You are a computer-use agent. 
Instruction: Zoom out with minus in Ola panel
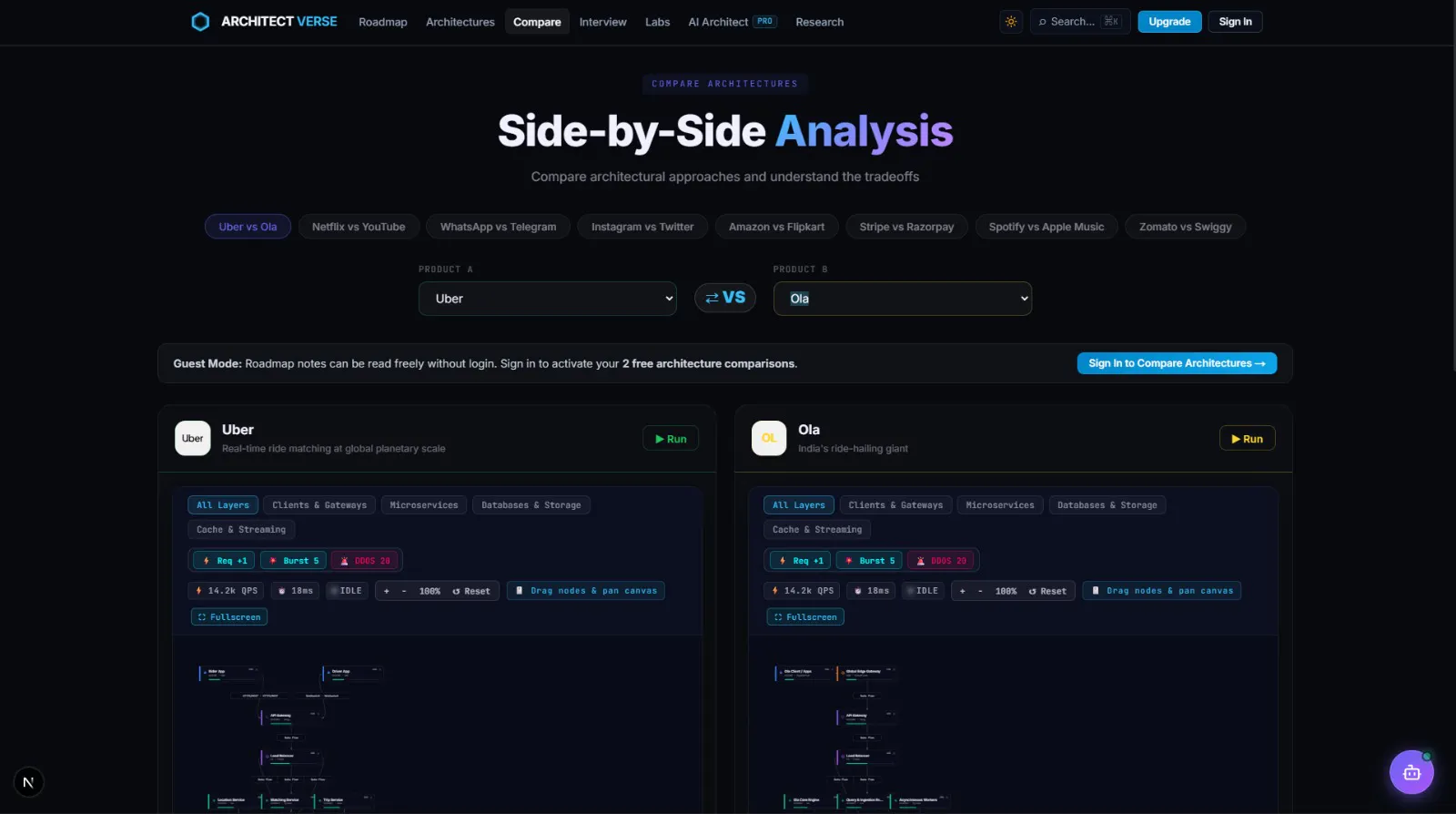pyautogui.click(x=980, y=591)
